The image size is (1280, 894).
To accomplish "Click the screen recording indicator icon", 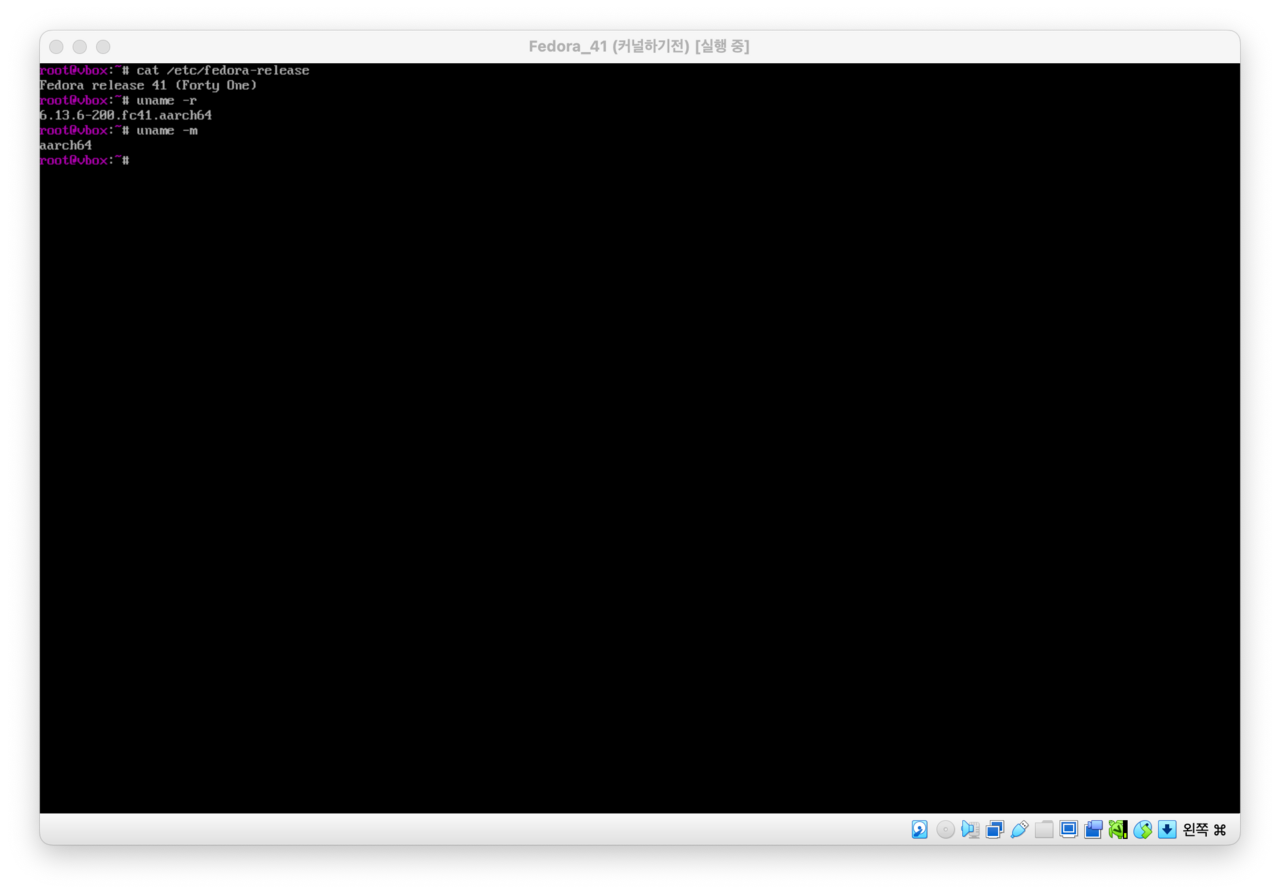I will 1093,829.
